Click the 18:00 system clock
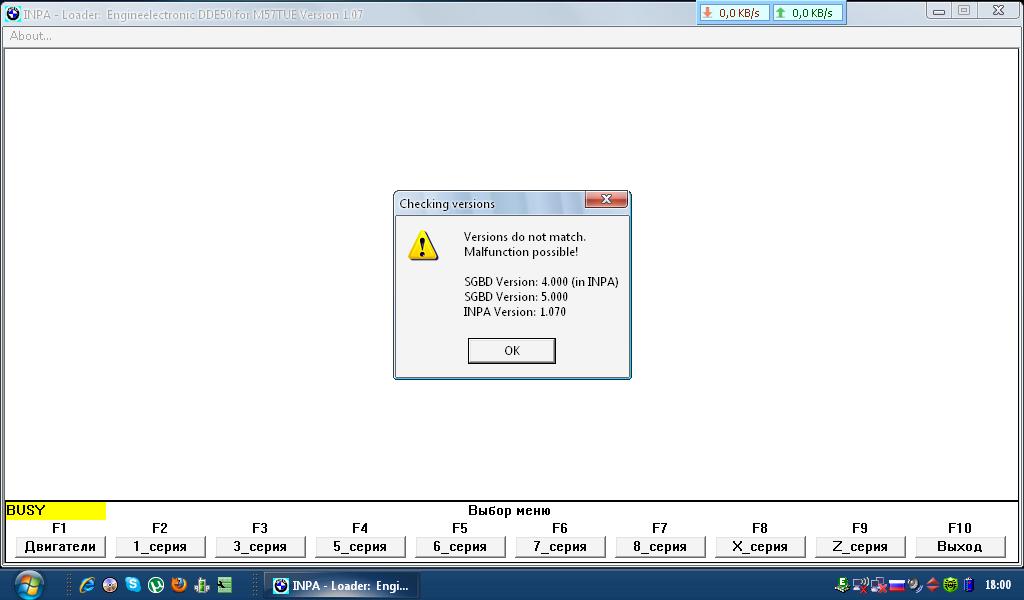Image resolution: width=1024 pixels, height=600 pixels. click(x=997, y=585)
